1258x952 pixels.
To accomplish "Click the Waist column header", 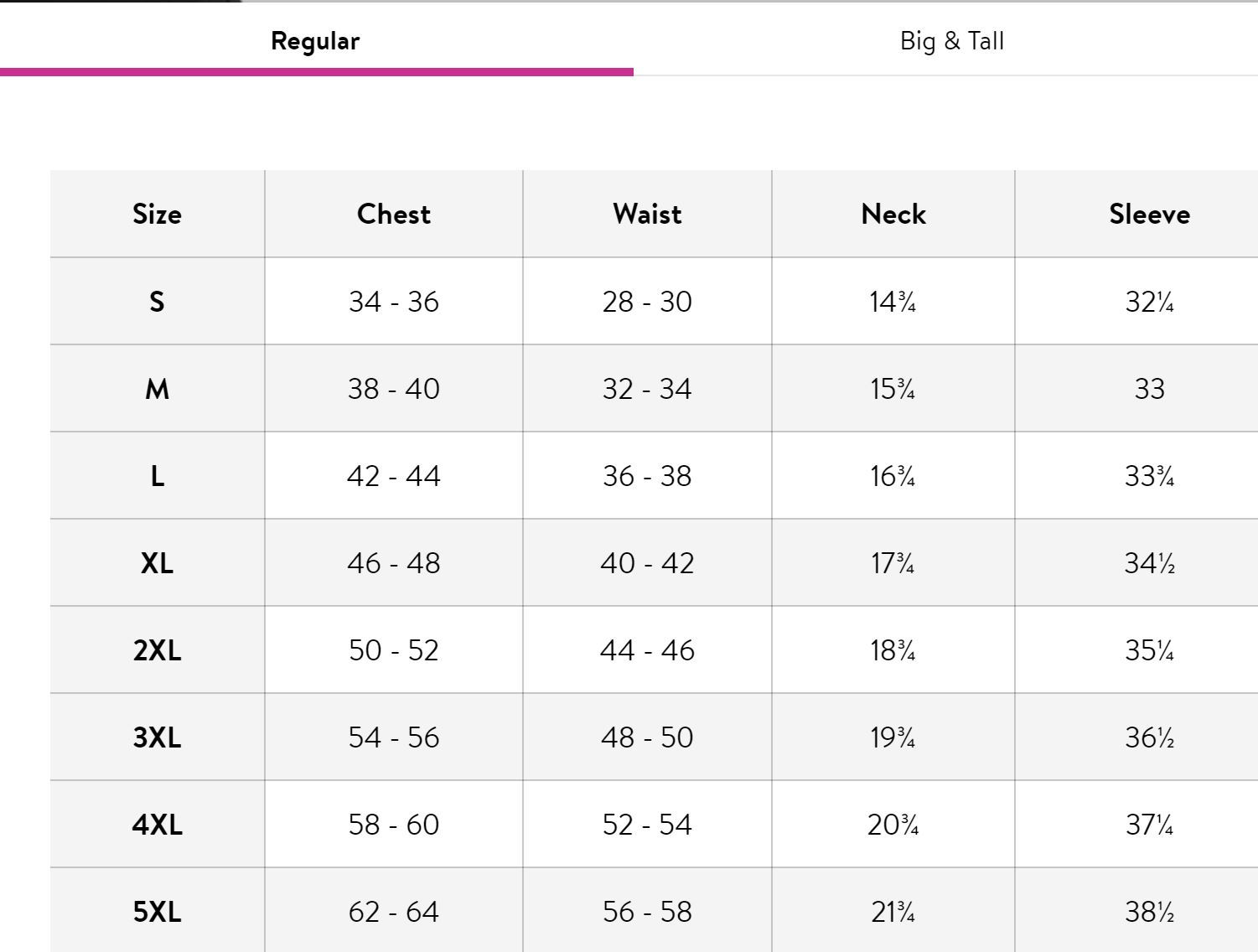I will [x=647, y=215].
